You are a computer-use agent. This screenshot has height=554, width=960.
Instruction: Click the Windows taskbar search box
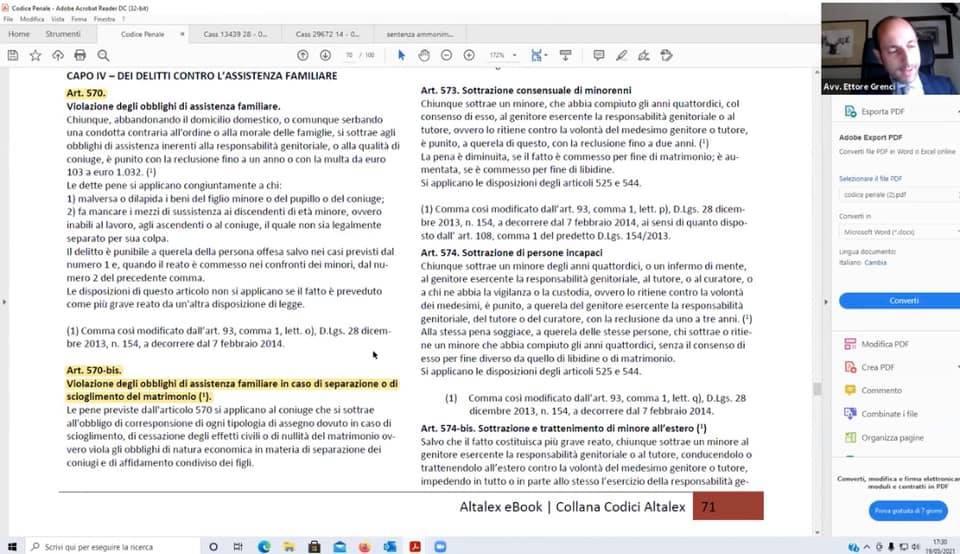(112, 547)
